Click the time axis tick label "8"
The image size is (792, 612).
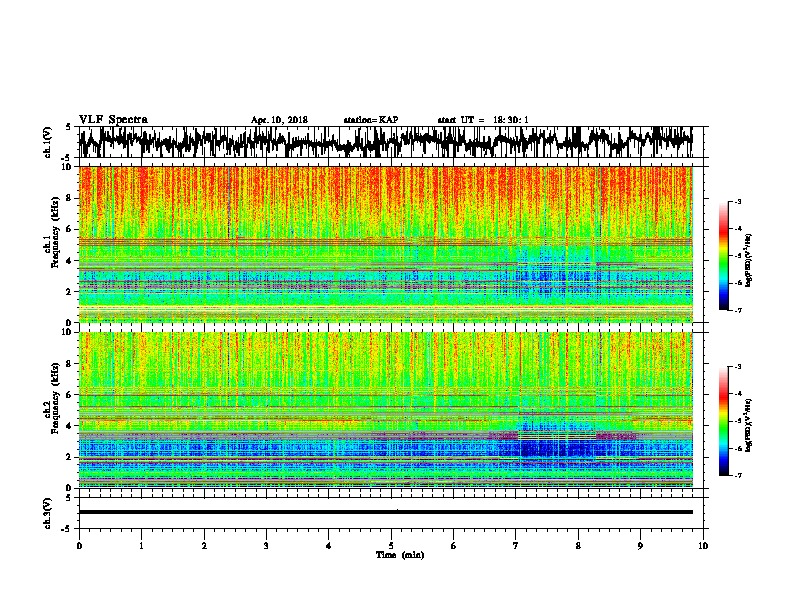578,546
